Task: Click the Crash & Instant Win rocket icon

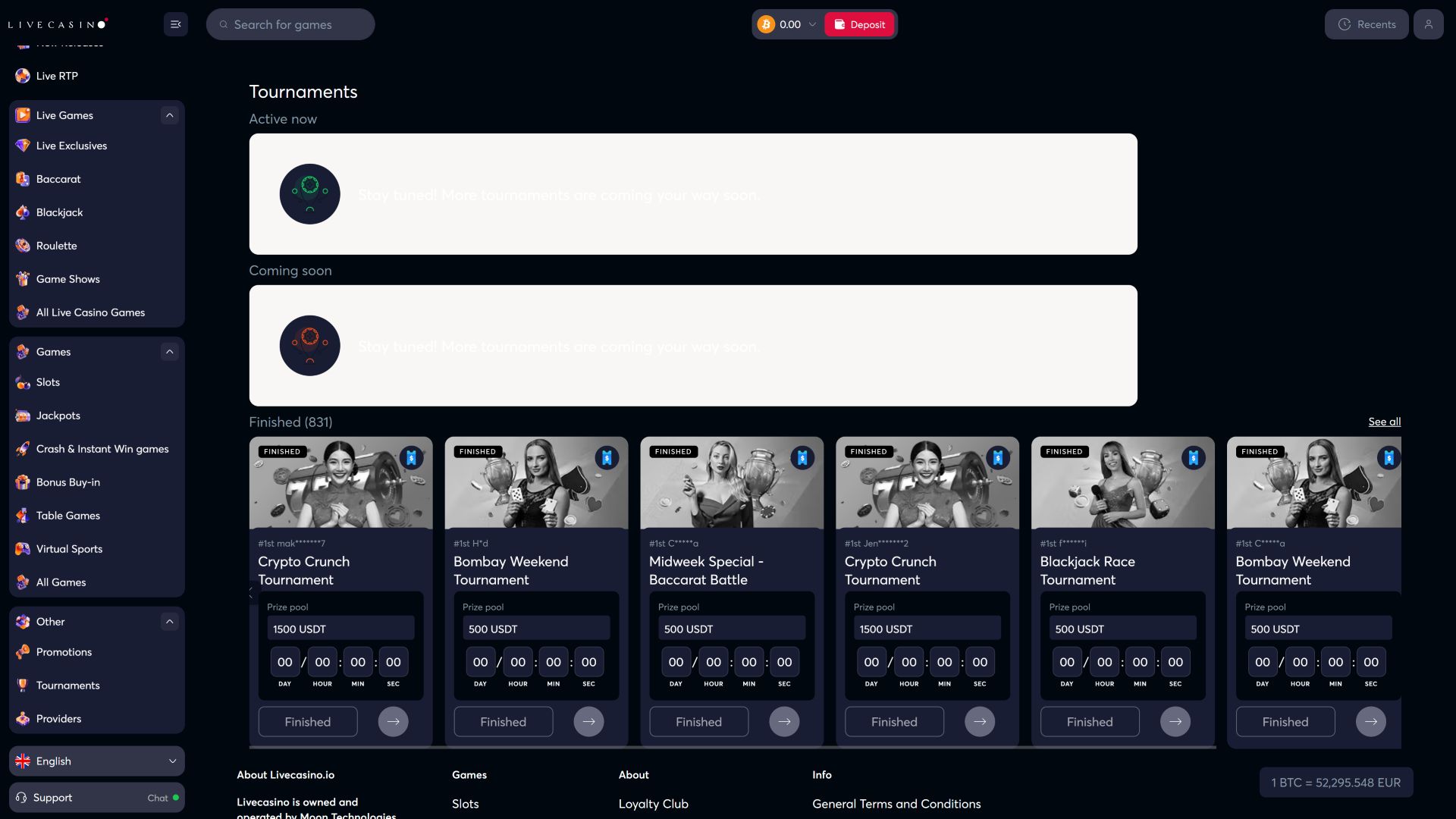Action: (23, 449)
